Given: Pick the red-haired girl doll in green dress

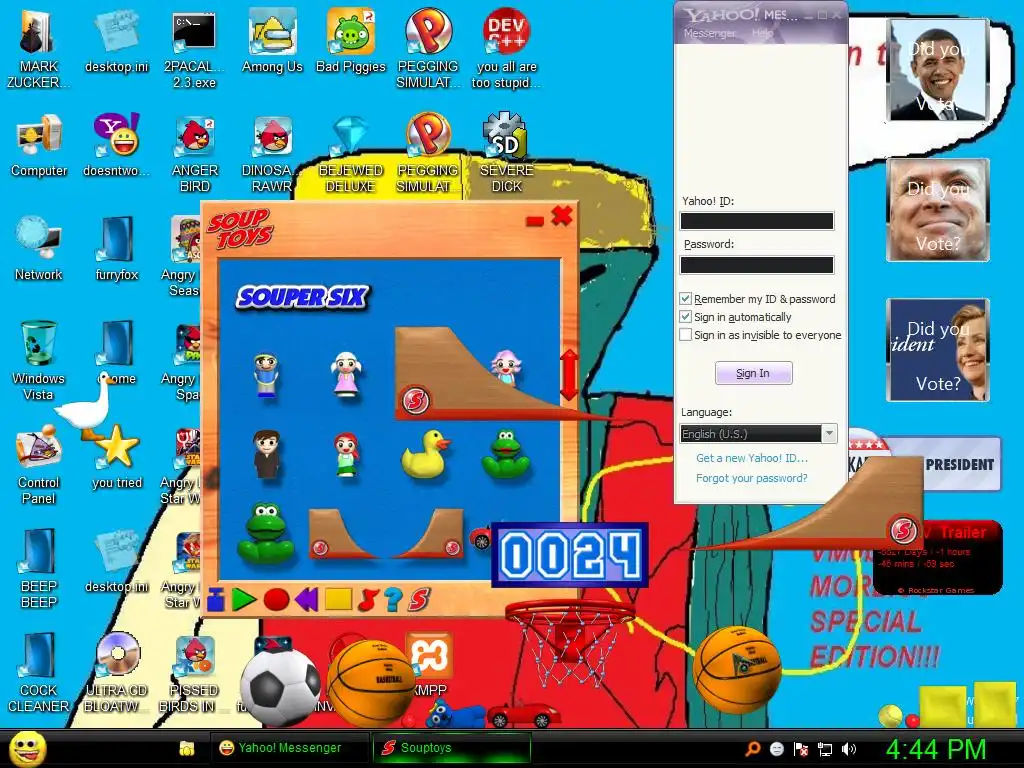Looking at the screenshot, I should pyautogui.click(x=346, y=455).
